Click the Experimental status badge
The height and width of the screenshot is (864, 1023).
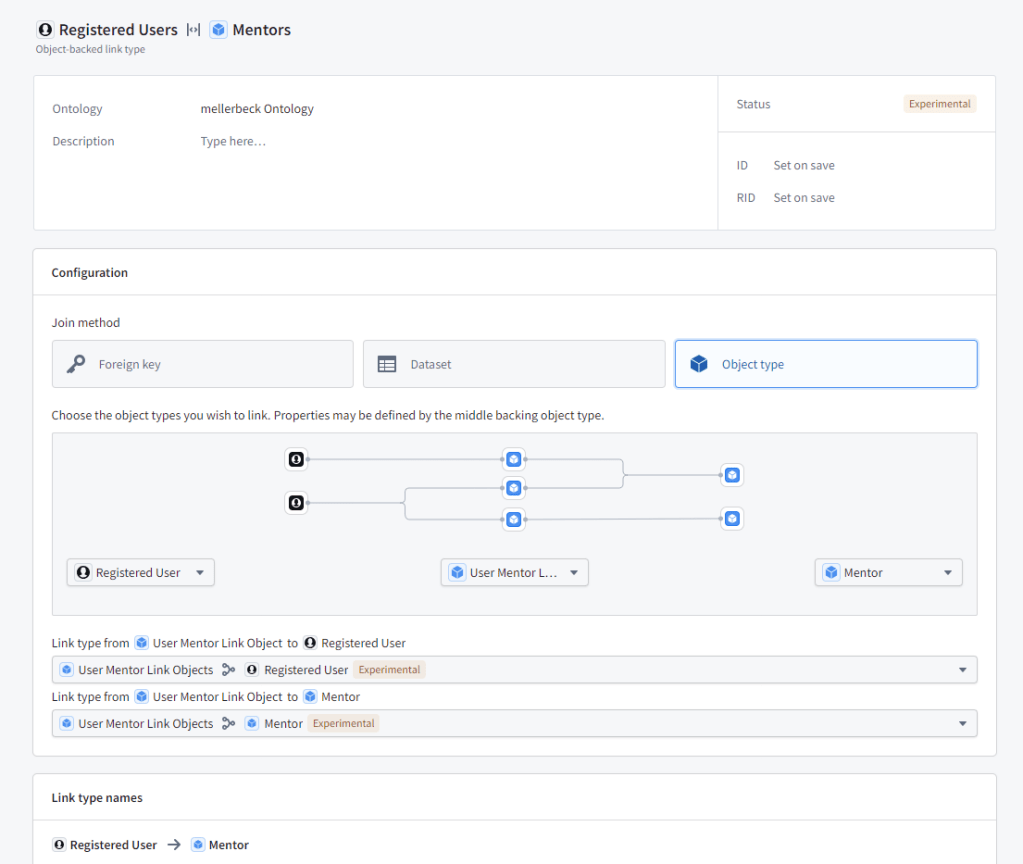[939, 104]
